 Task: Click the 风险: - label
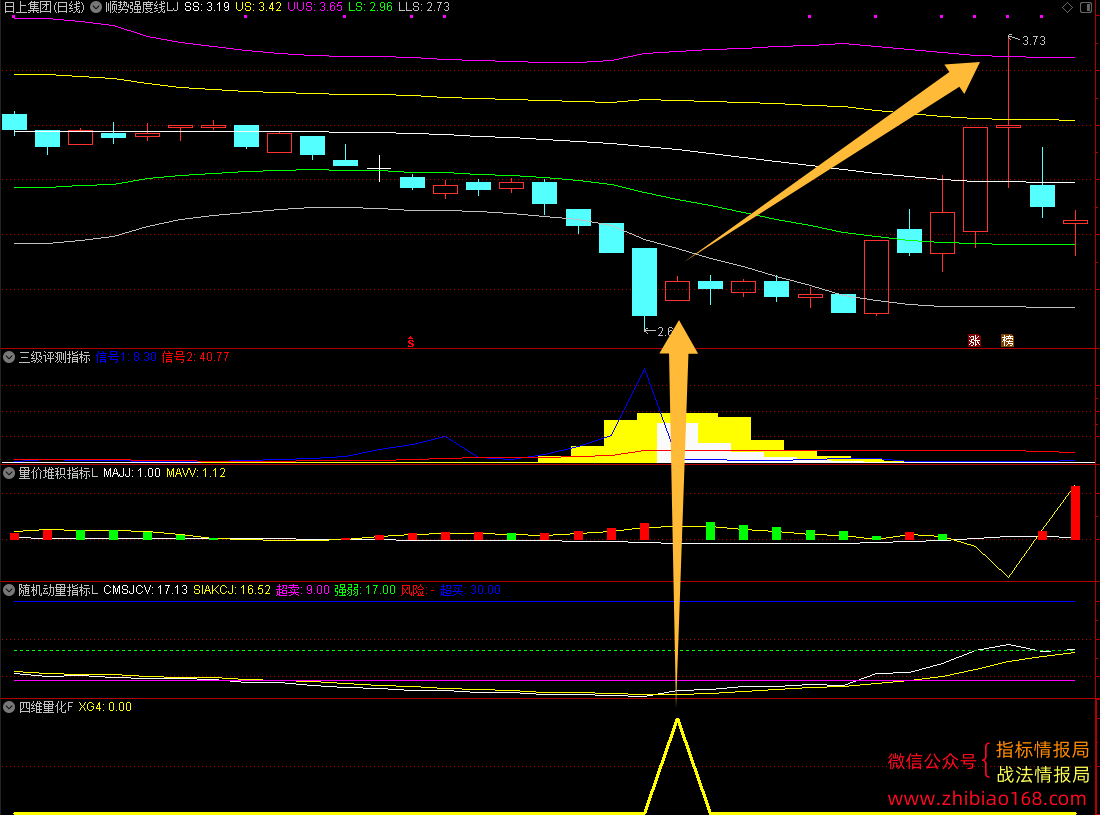(417, 591)
